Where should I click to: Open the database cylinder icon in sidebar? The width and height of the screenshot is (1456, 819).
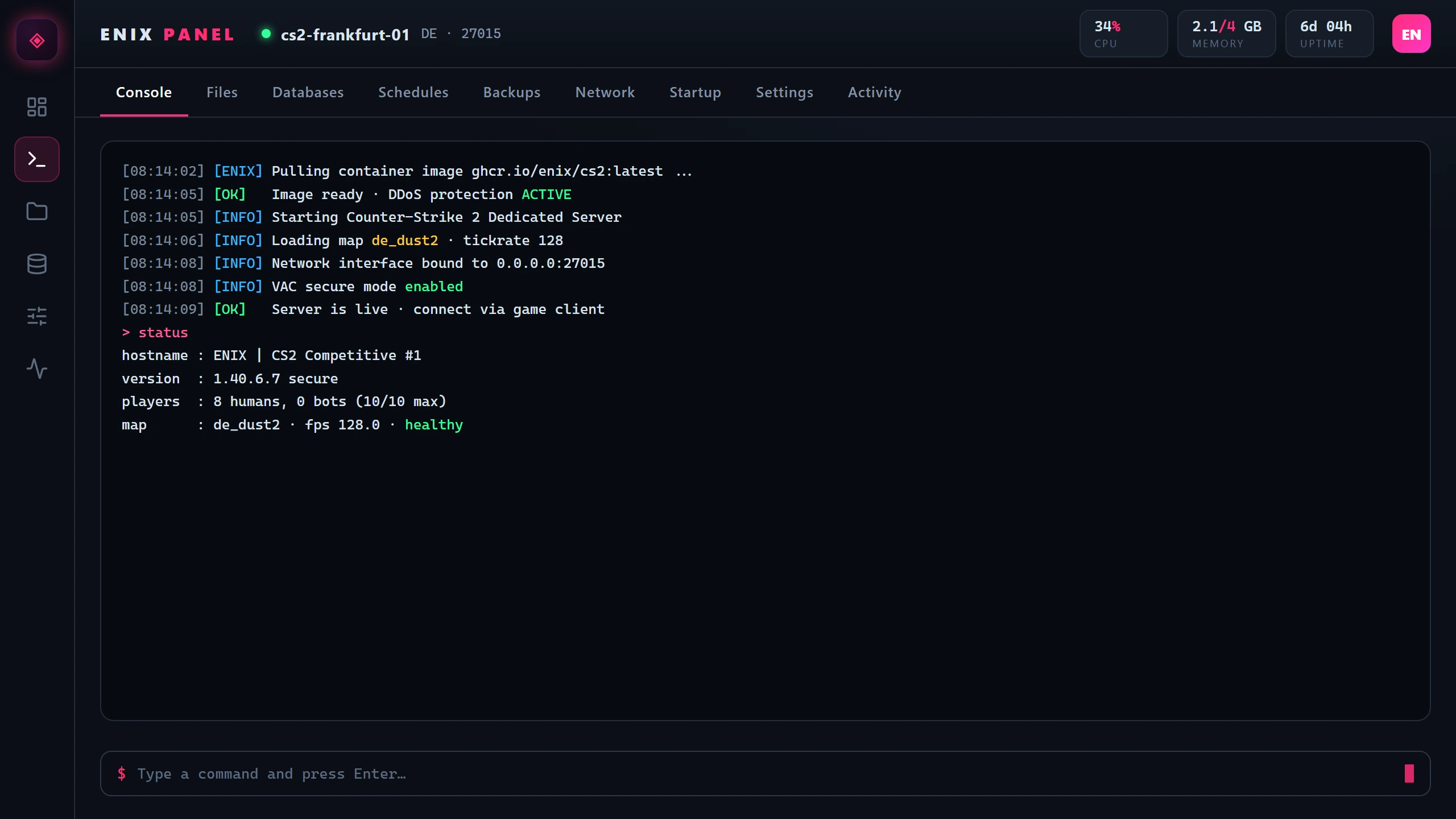37,264
